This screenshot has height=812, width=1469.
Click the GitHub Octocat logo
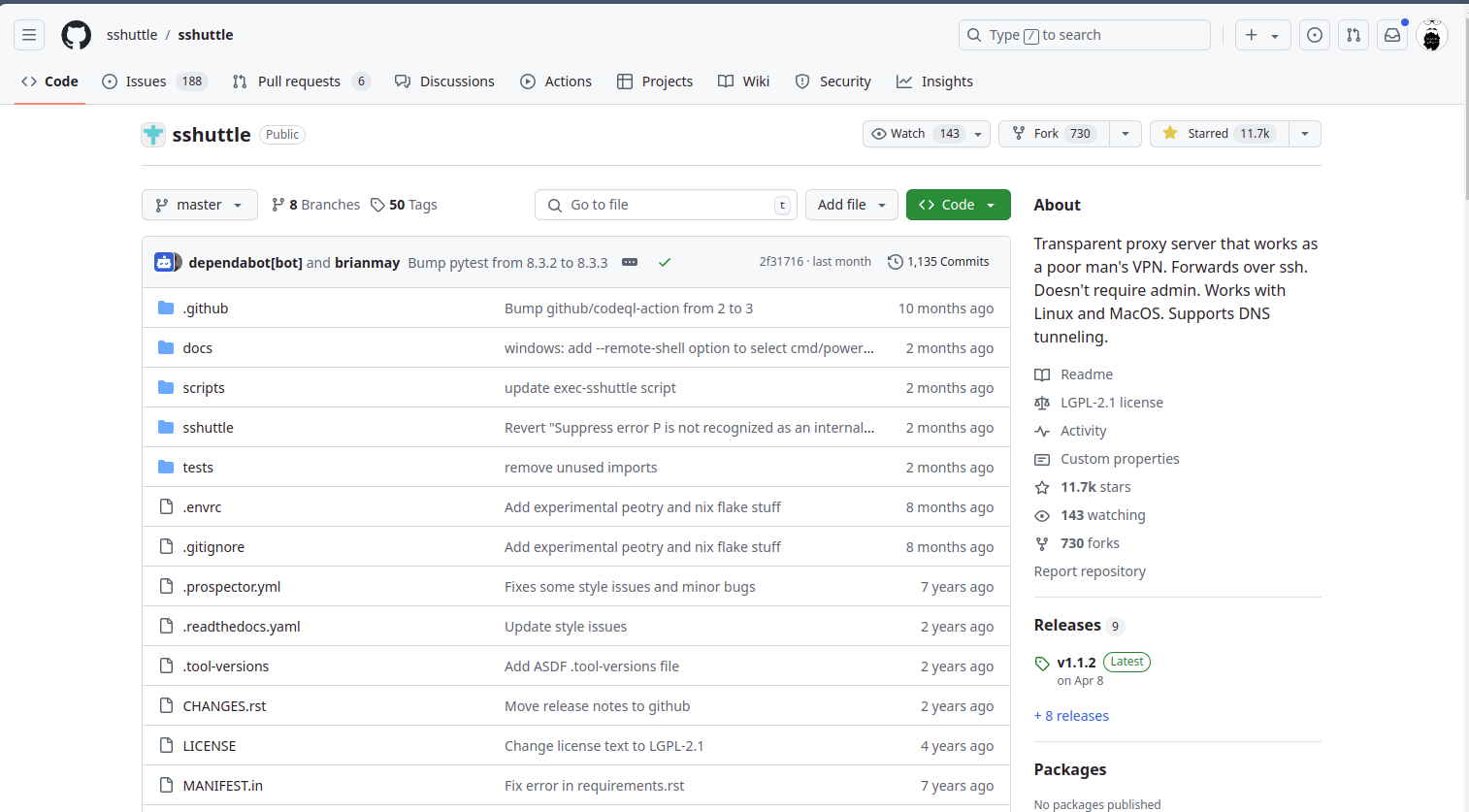77,35
